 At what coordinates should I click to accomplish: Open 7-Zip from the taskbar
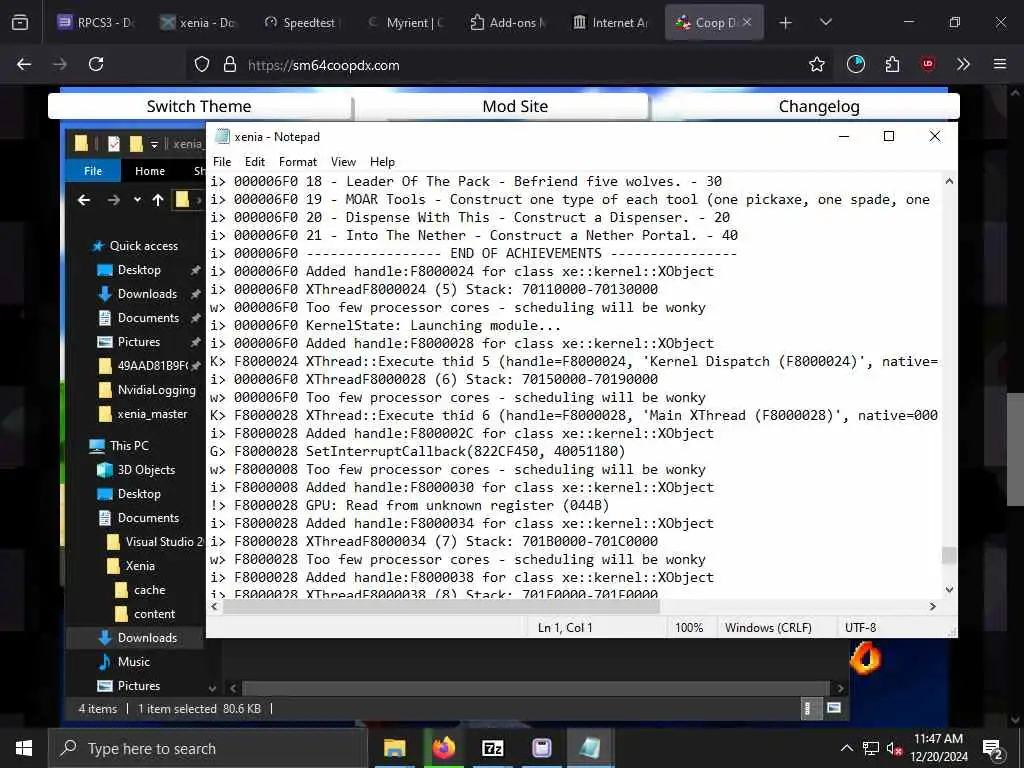[x=492, y=748]
